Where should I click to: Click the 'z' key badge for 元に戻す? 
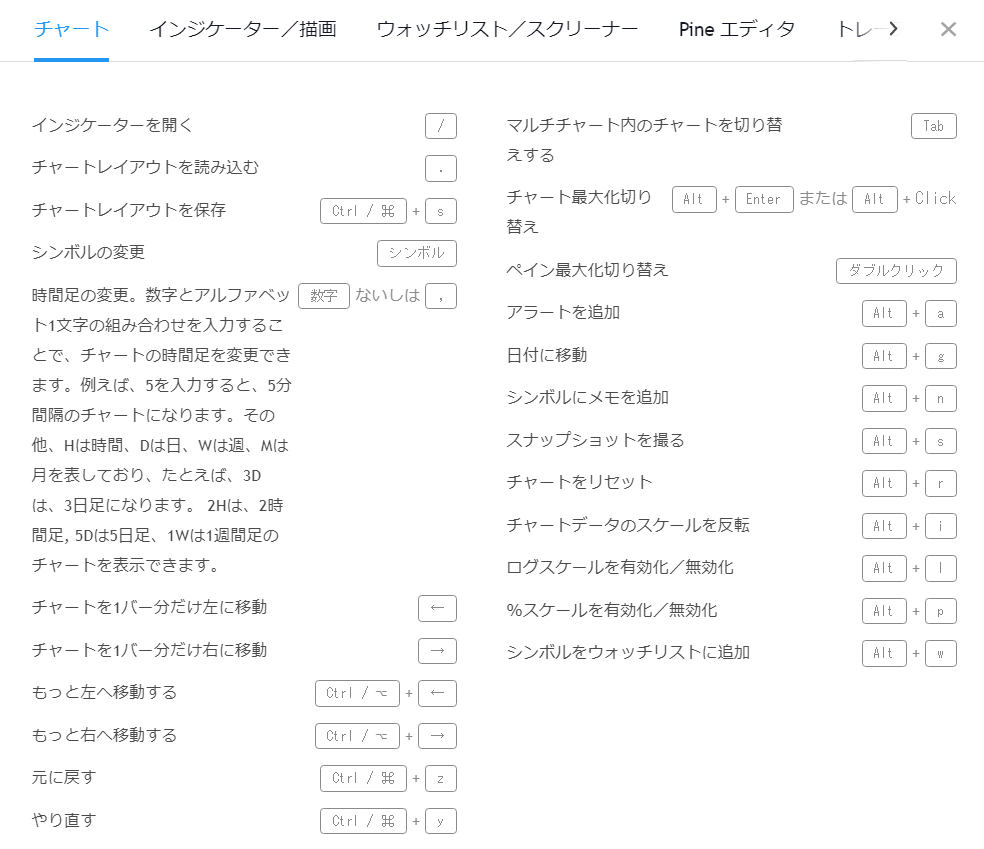pyautogui.click(x=440, y=778)
